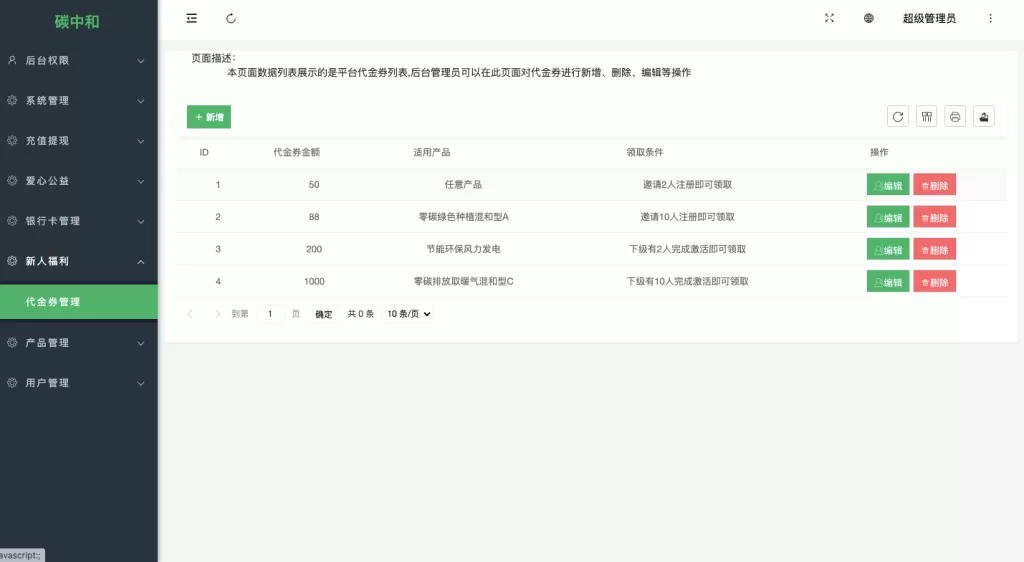This screenshot has height=562, width=1024.
Task: Click the 下级有2人完成激活即可领取 cell
Action: 688,249
